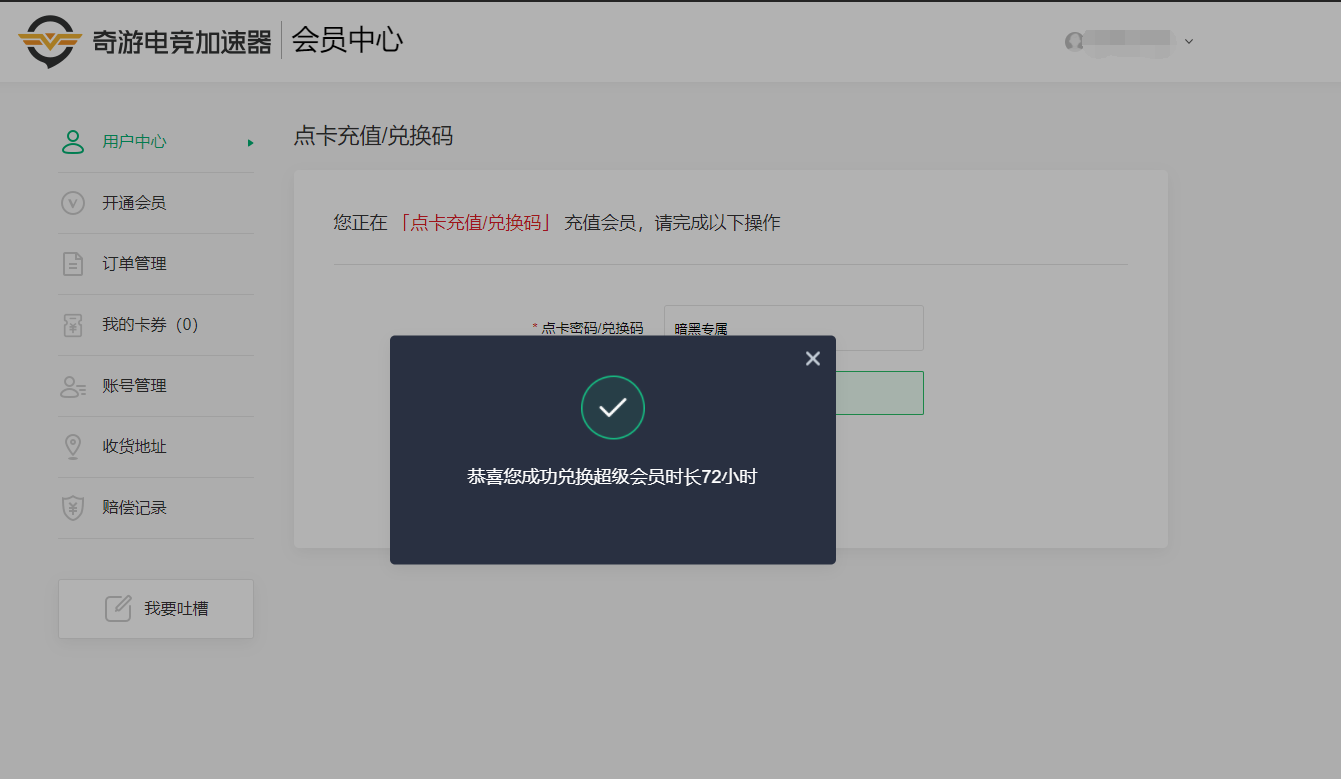The width and height of the screenshot is (1341, 779).
Task: Click the green submit button behind the dialog
Action: point(878,393)
